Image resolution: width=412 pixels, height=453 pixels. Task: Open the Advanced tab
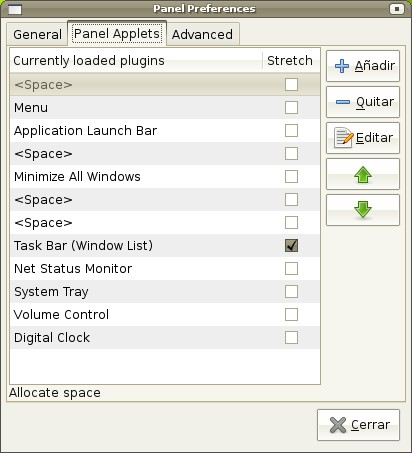[x=202, y=34]
